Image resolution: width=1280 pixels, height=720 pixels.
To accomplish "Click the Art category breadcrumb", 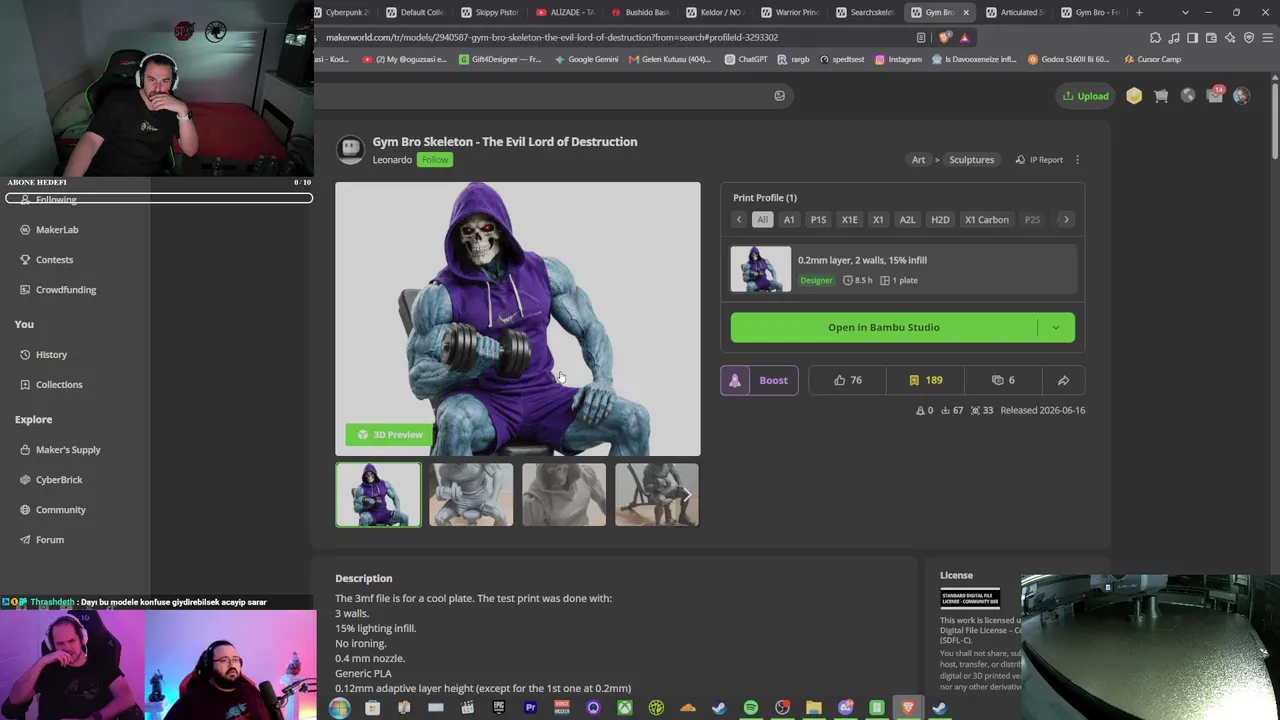I will coord(918,160).
